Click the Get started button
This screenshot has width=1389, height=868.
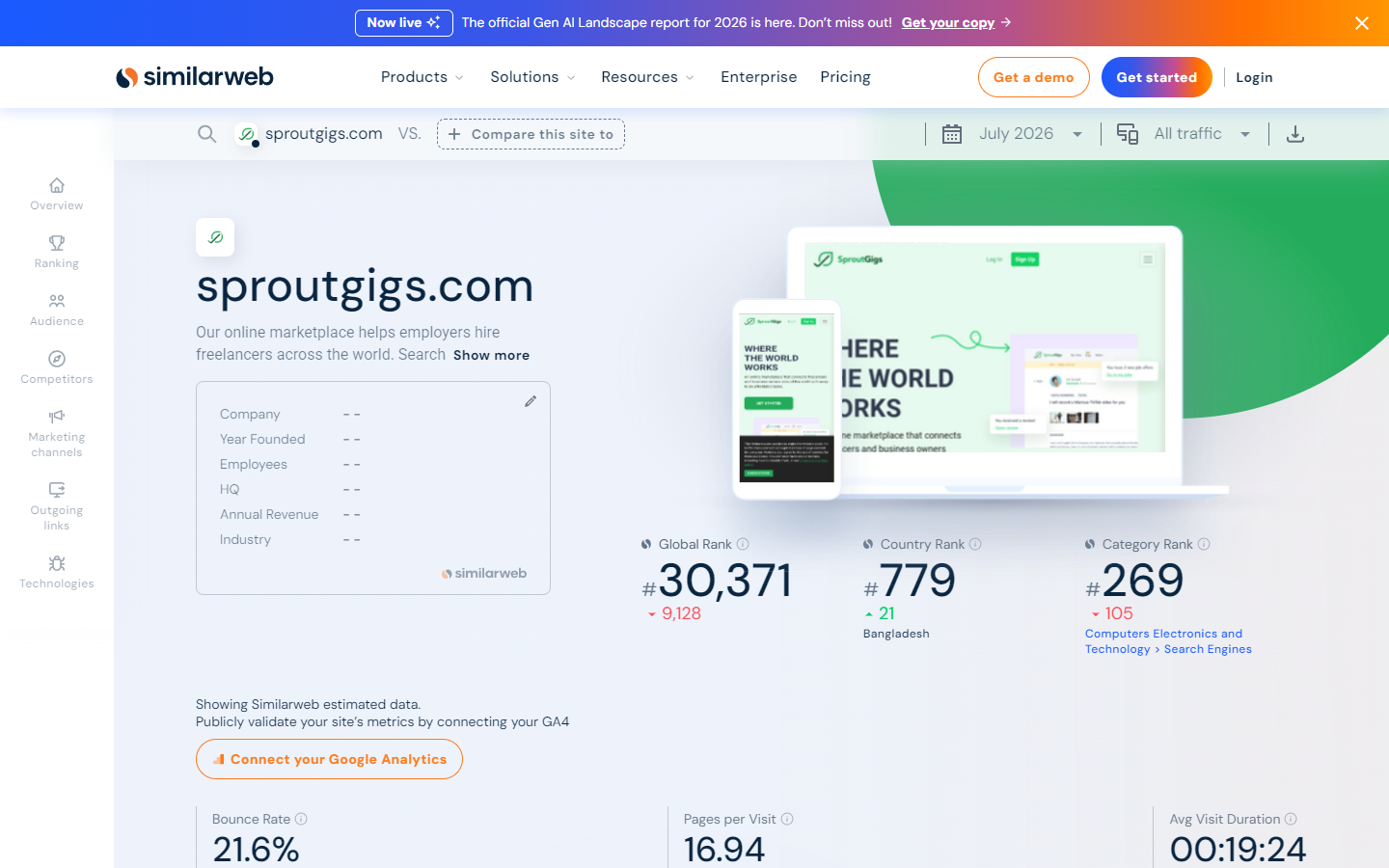(1157, 77)
